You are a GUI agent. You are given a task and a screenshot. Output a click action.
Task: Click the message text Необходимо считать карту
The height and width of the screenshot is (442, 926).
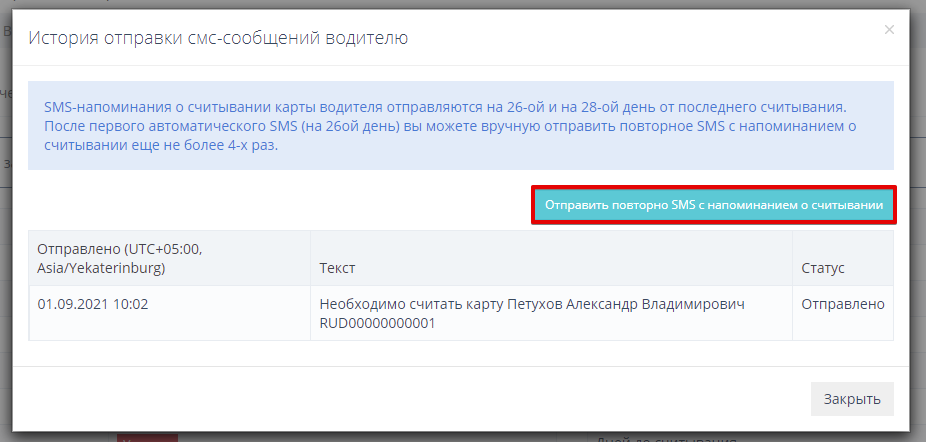[x=412, y=304]
